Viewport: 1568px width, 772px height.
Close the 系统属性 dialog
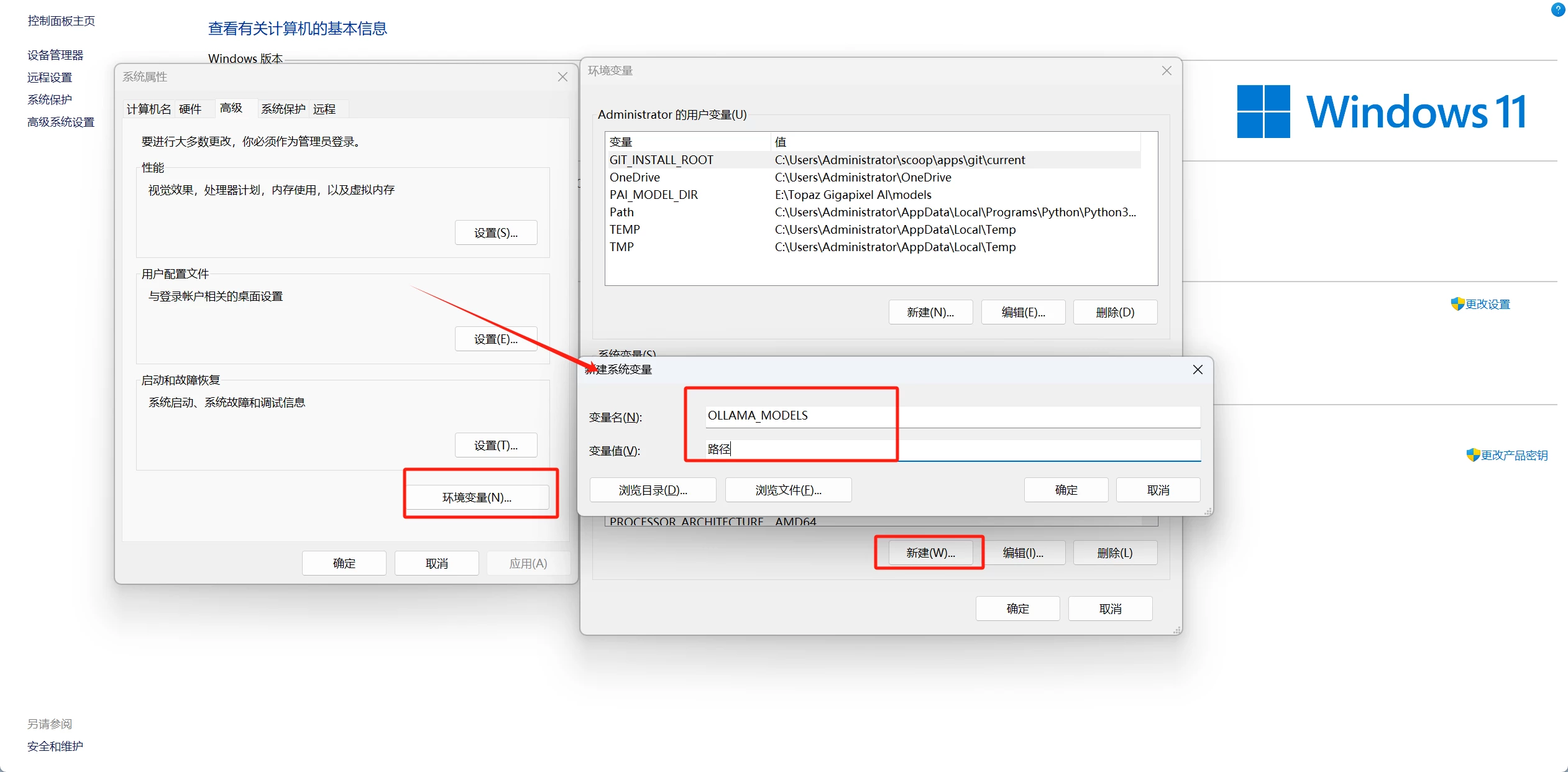(x=562, y=77)
